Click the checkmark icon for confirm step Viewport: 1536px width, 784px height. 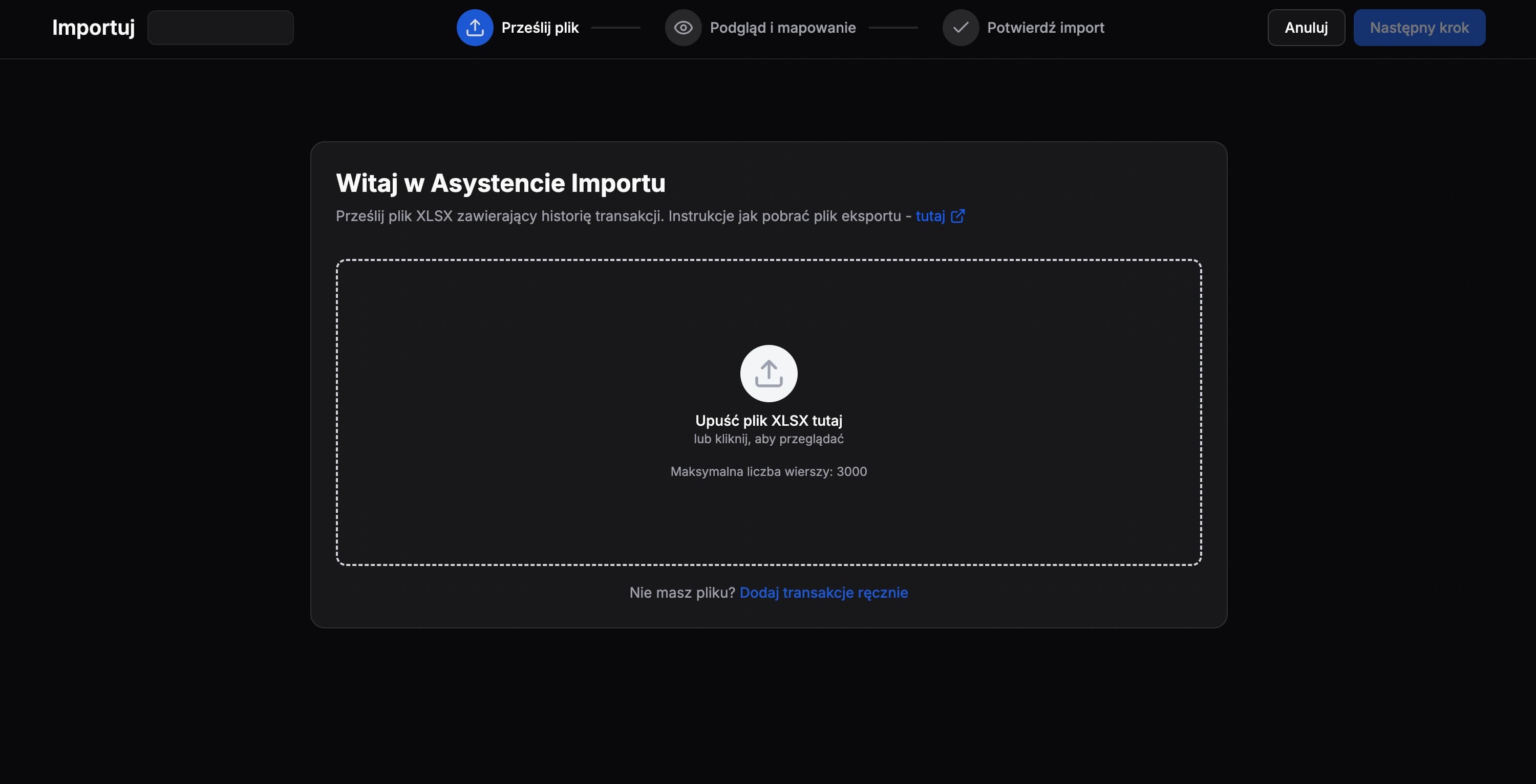(x=960, y=28)
